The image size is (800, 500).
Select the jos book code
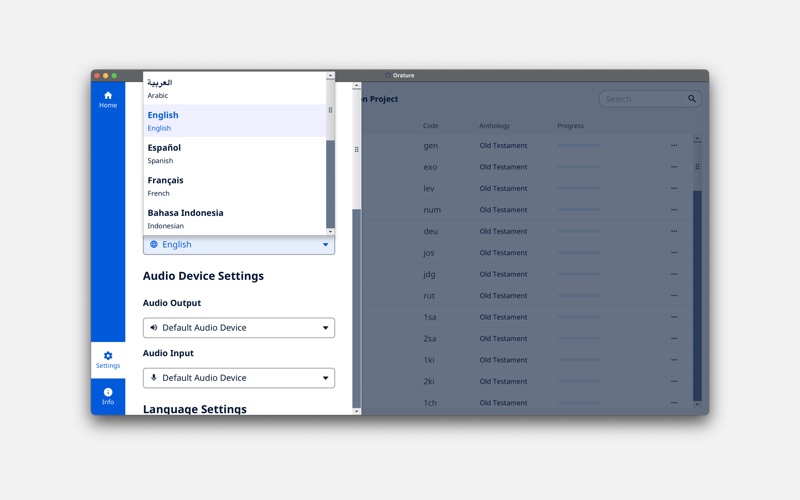point(429,253)
